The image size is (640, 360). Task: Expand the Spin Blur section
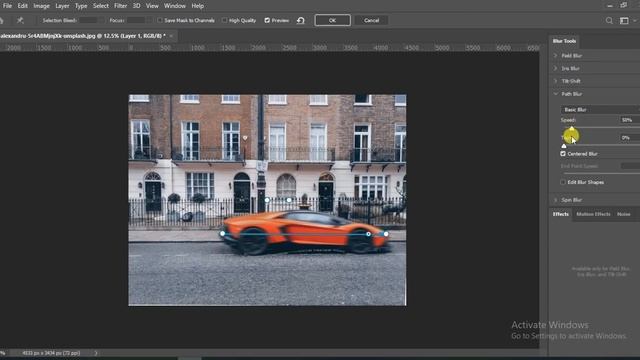tap(556, 200)
